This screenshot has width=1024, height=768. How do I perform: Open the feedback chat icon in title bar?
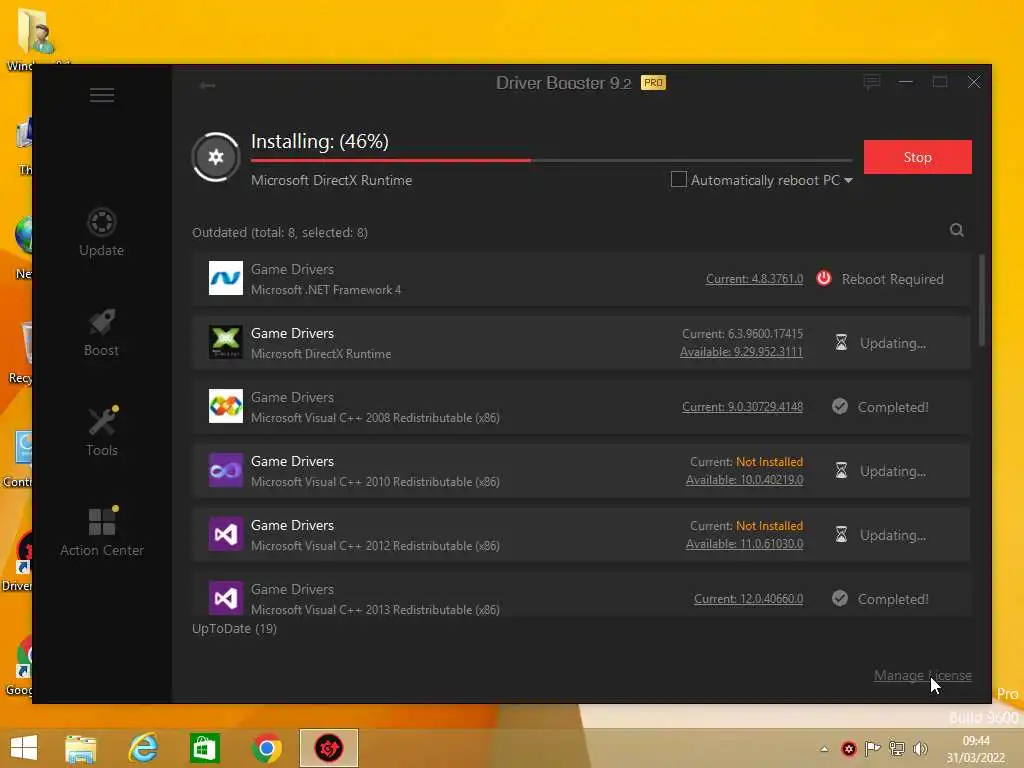871,82
